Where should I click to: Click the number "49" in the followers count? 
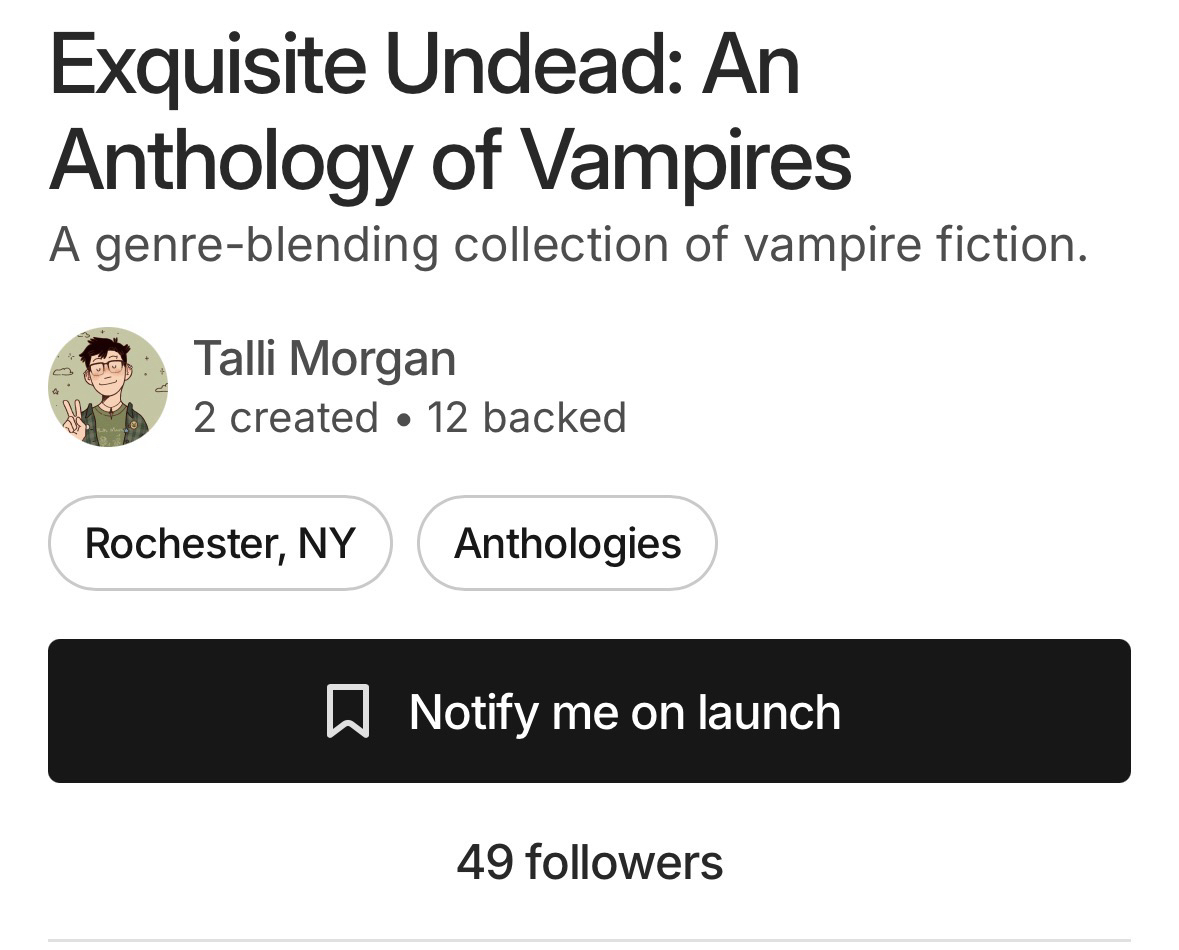pyautogui.click(x=486, y=862)
